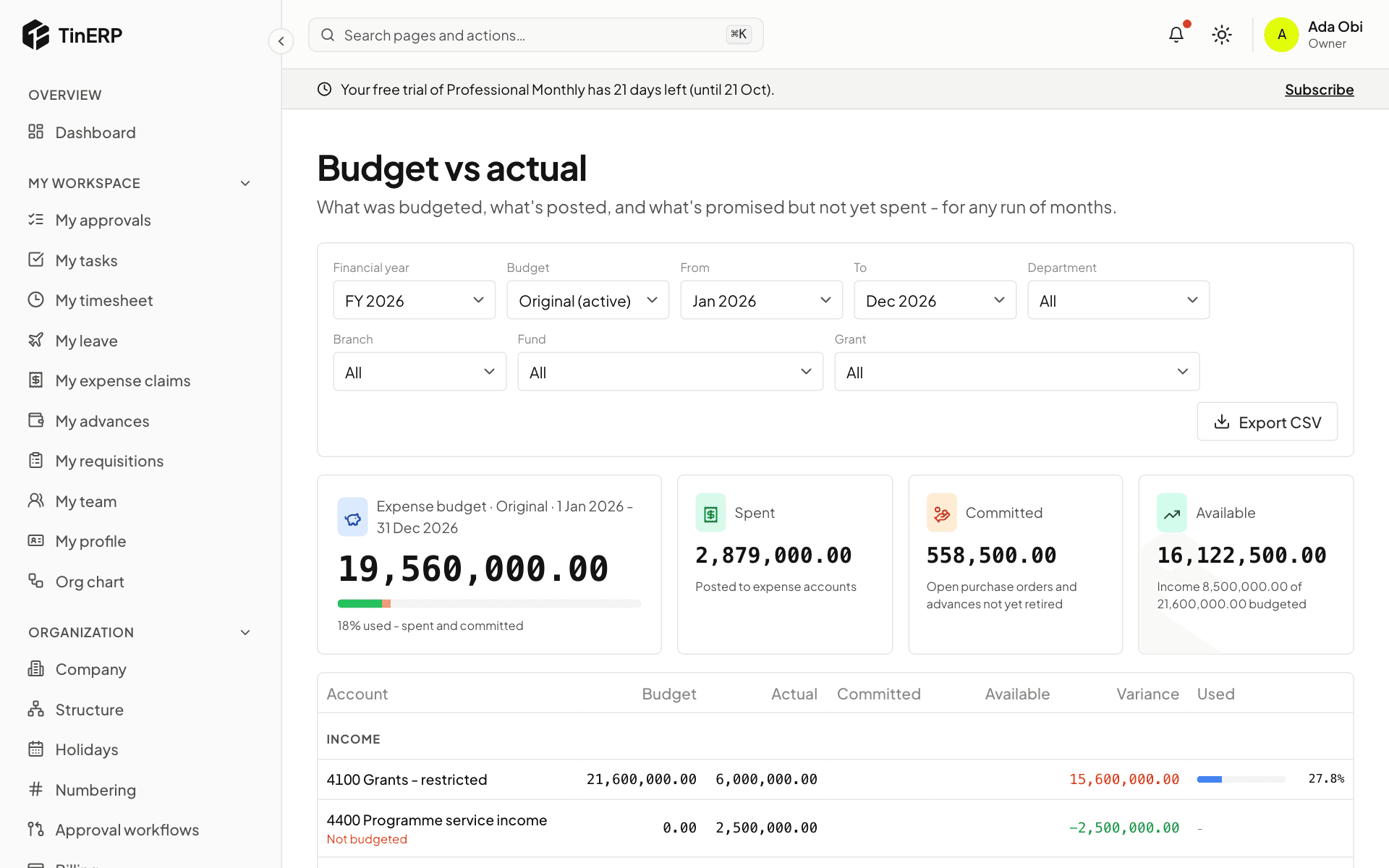Toggle the light/dark theme sun icon
The image size is (1389, 868).
(1222, 35)
